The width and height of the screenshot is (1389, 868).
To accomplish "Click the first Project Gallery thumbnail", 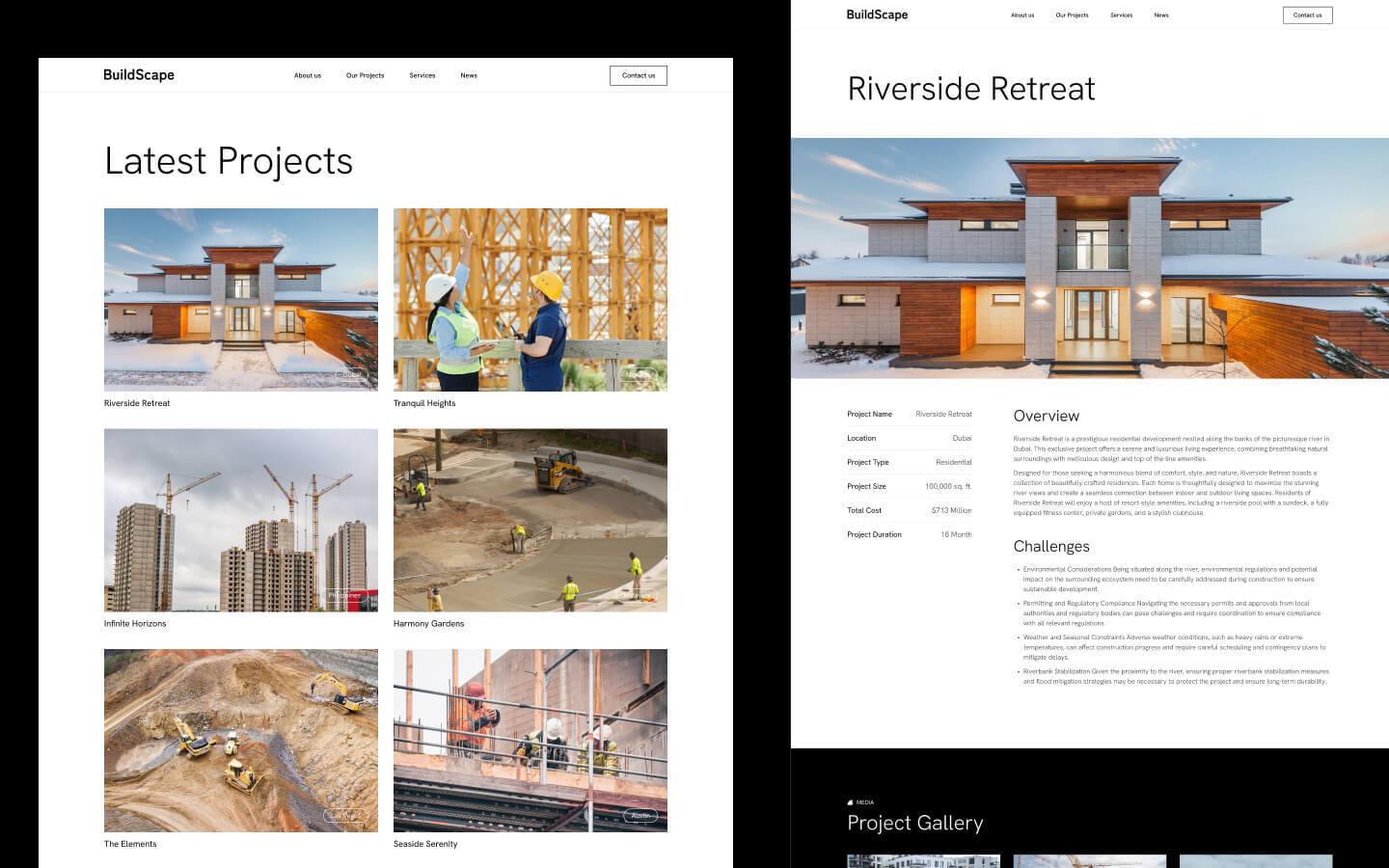I will coord(922,861).
